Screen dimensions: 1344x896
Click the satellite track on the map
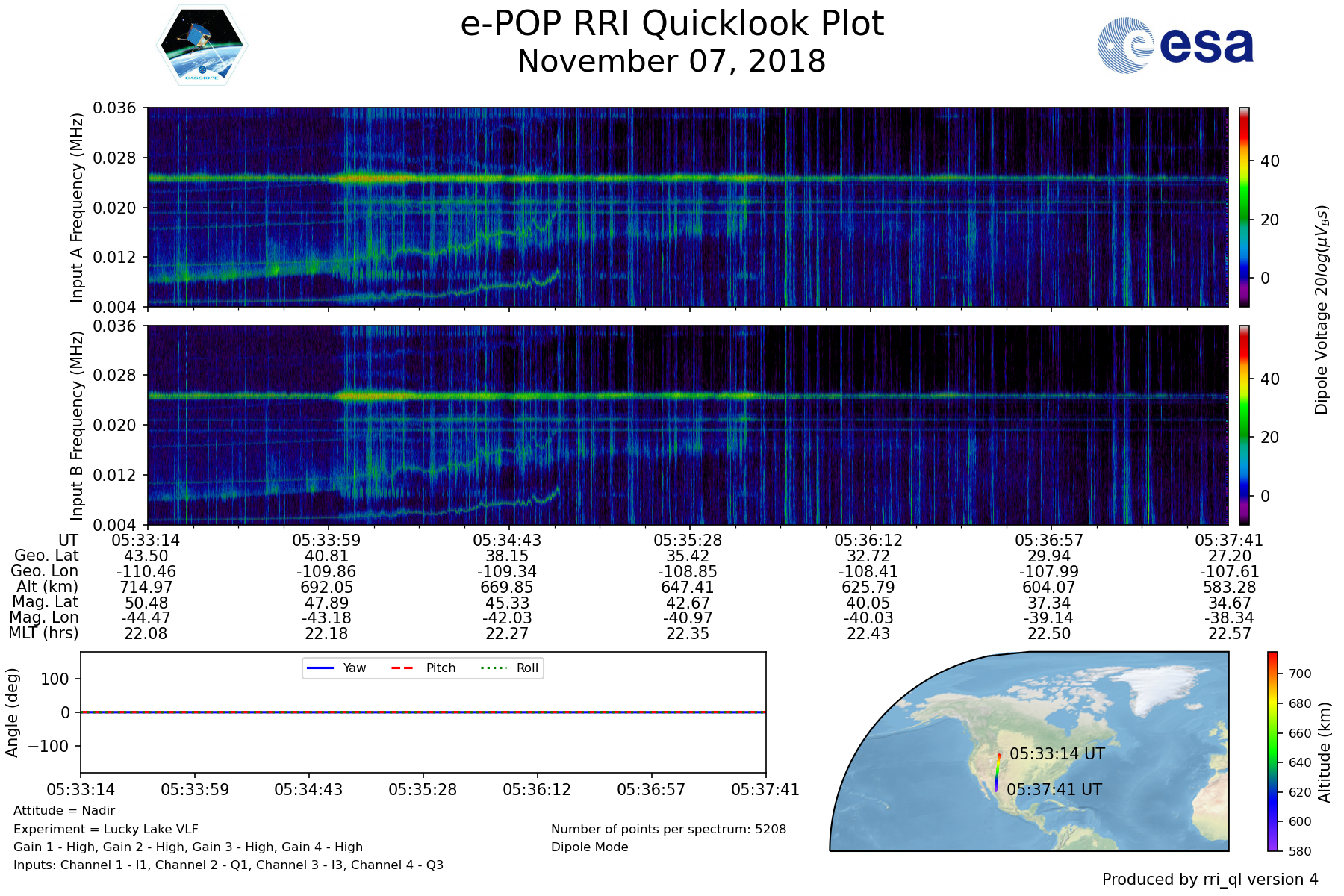[997, 773]
